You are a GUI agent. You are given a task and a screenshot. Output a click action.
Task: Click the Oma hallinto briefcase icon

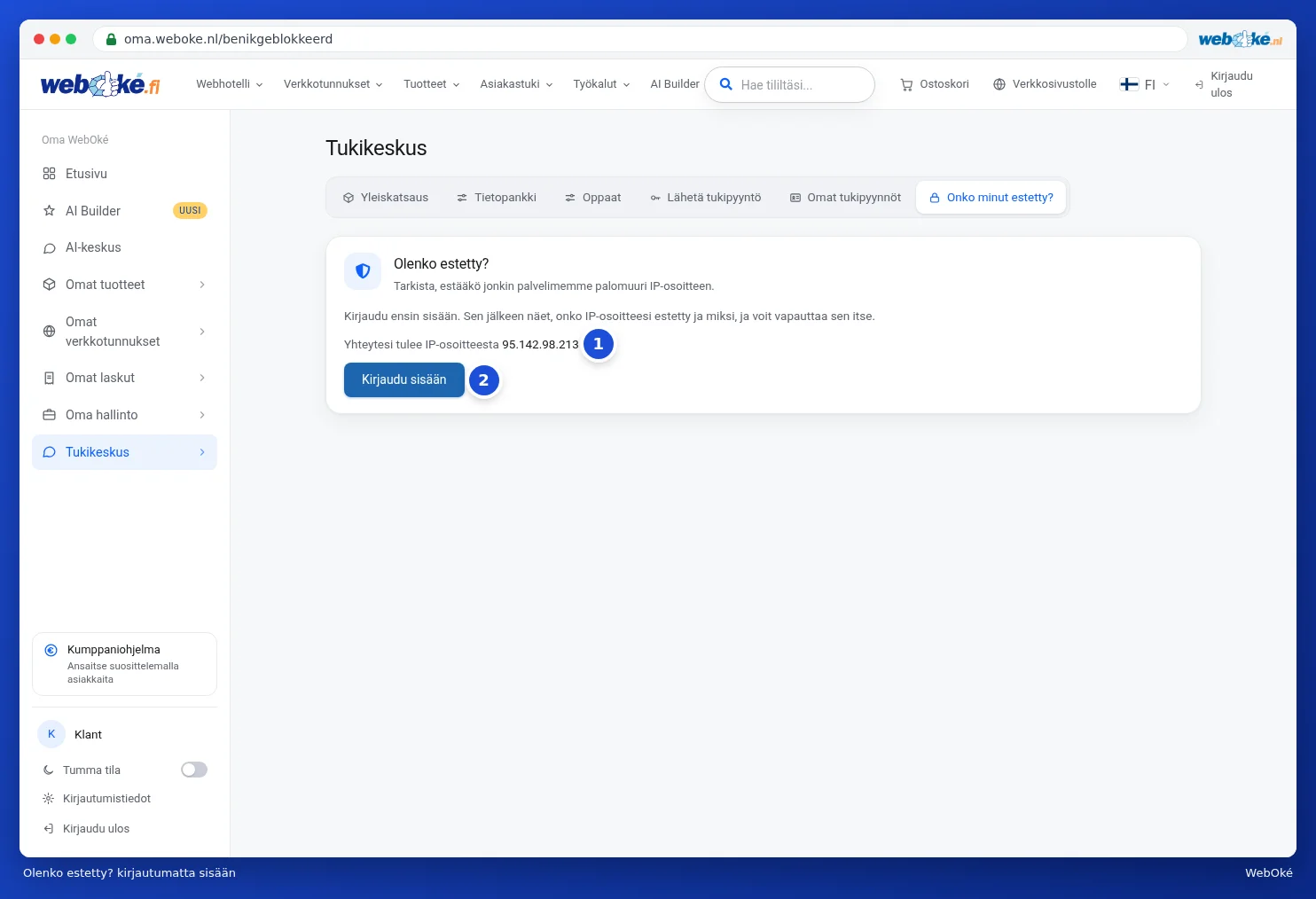click(x=50, y=415)
